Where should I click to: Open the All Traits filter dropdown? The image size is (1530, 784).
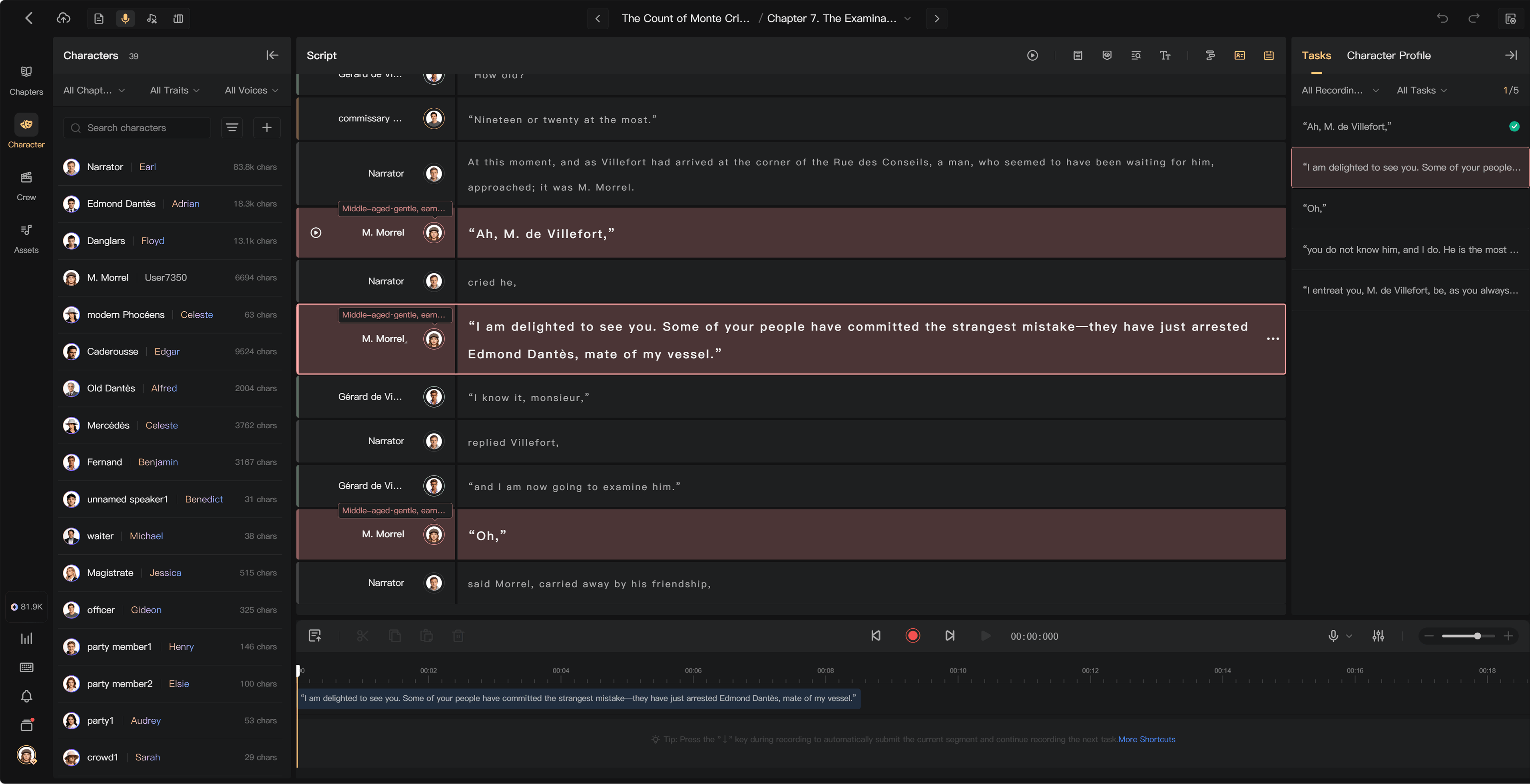[175, 90]
